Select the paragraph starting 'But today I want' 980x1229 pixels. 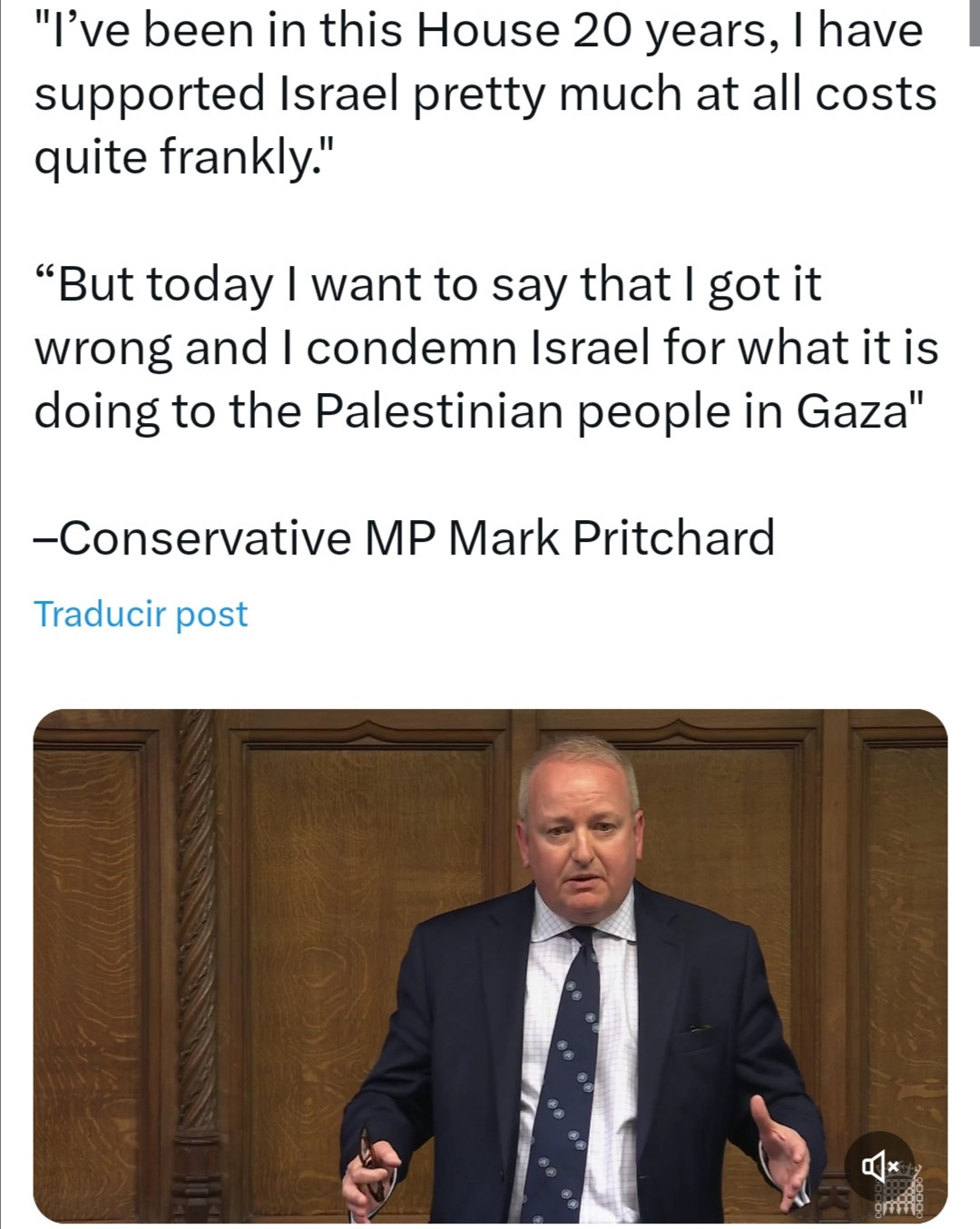486,347
